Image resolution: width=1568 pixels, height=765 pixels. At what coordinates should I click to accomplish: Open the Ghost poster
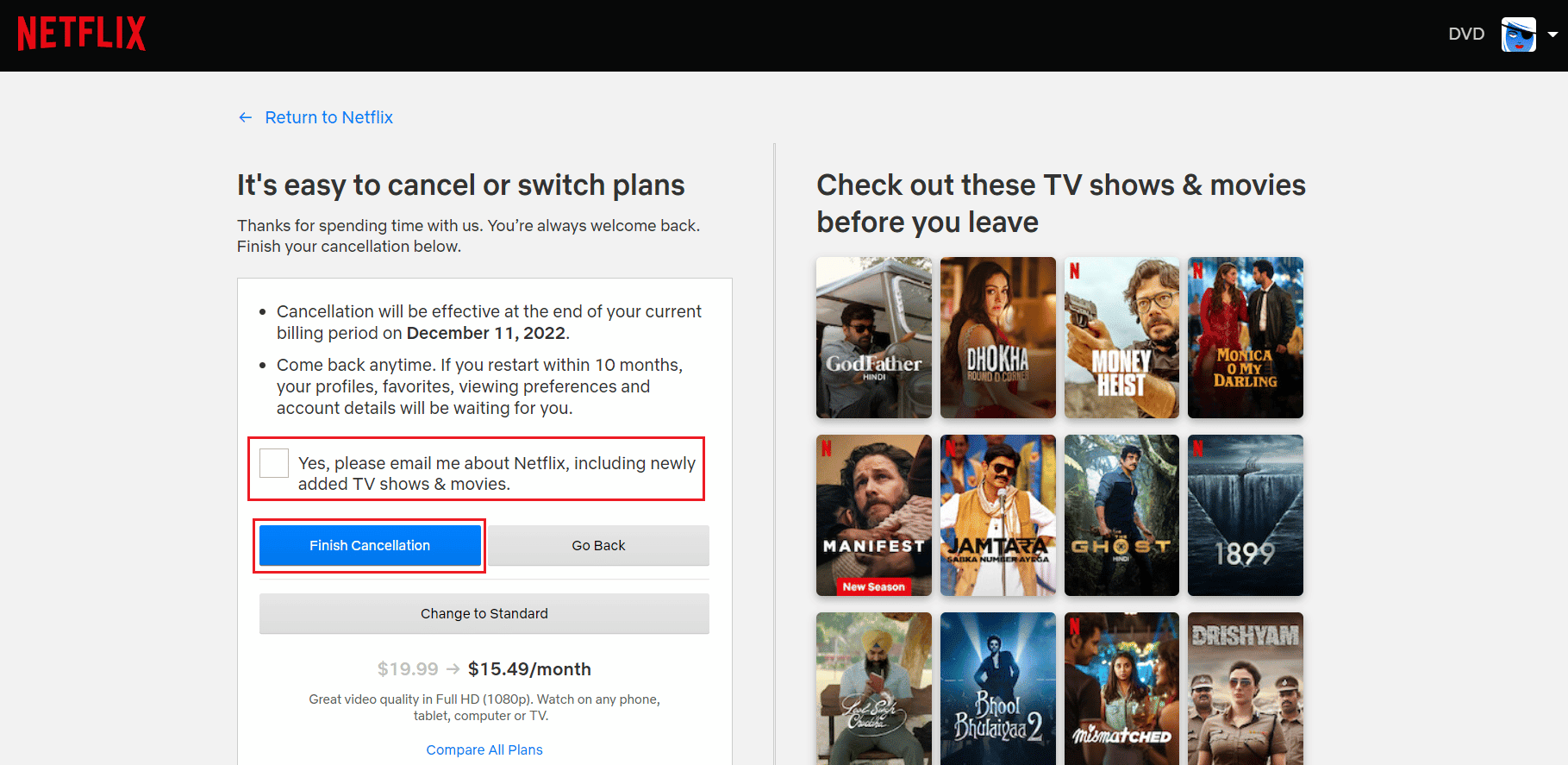pos(1121,515)
